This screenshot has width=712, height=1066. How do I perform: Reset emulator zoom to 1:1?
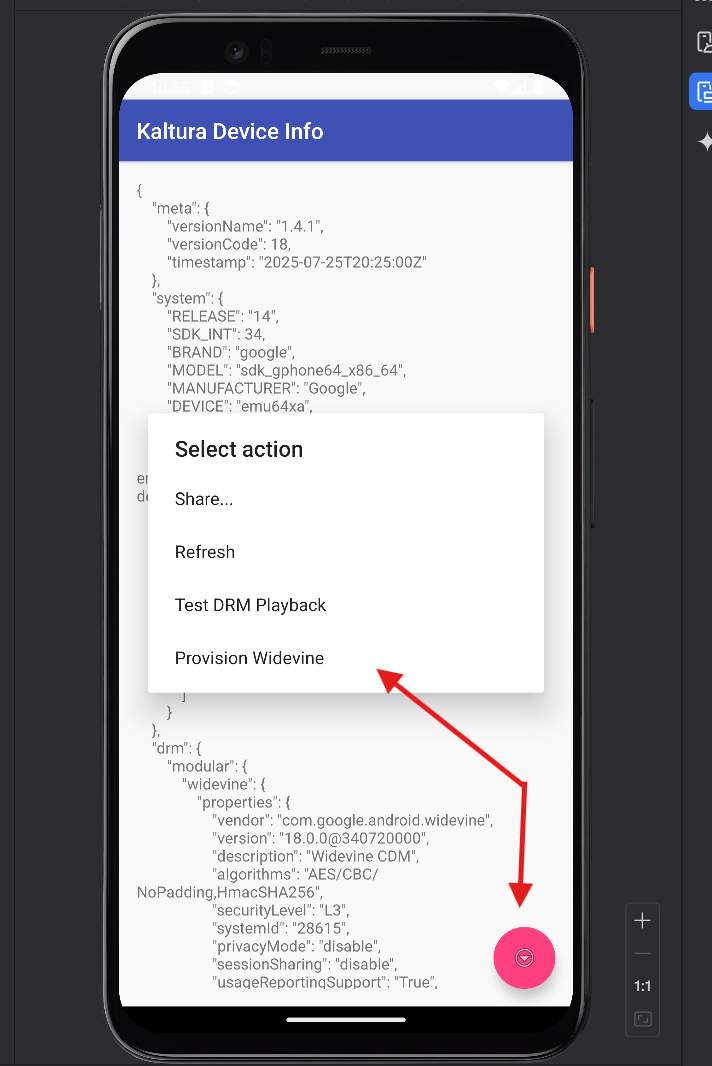[643, 986]
